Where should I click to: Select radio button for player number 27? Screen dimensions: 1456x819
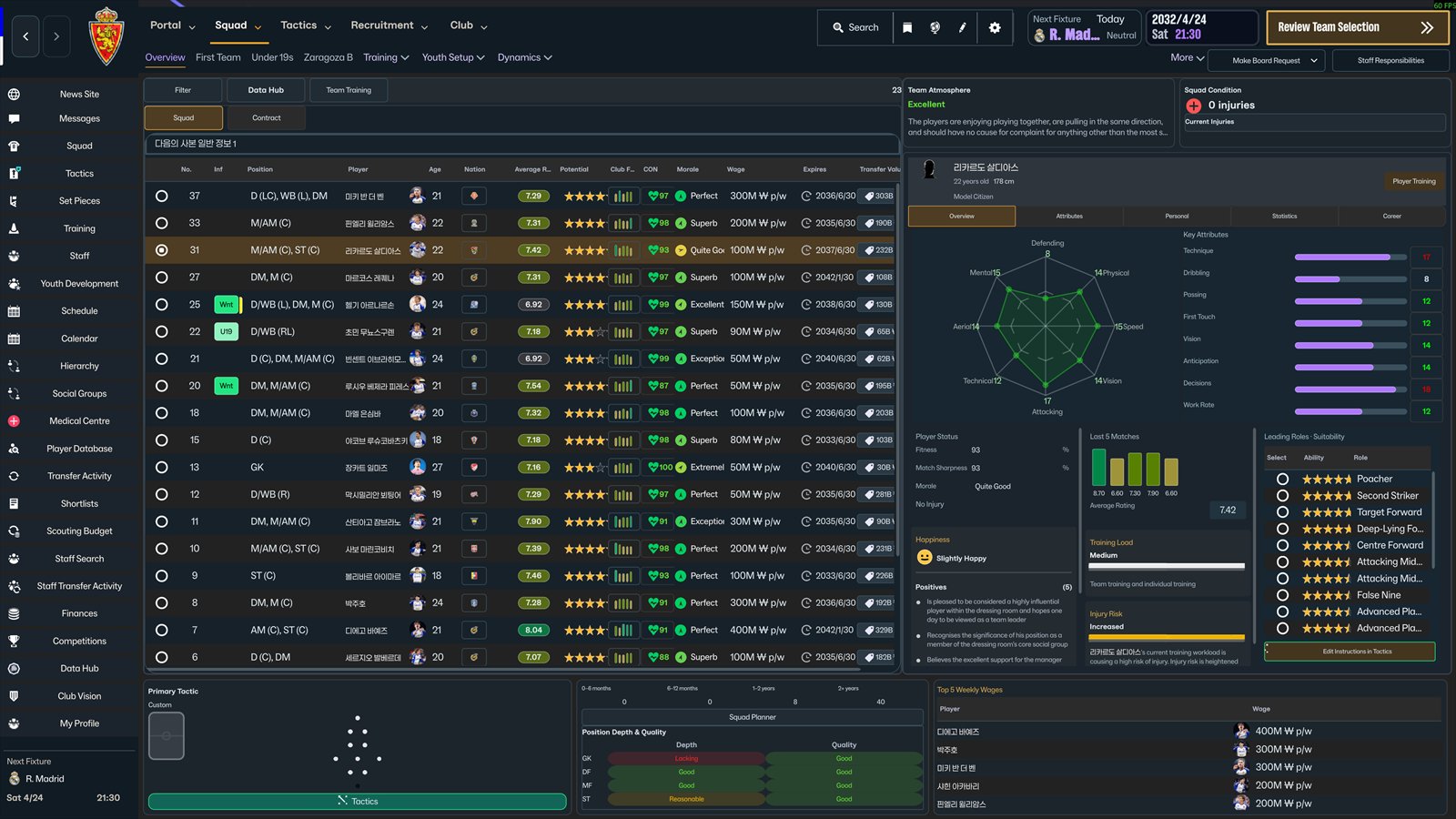[161, 278]
